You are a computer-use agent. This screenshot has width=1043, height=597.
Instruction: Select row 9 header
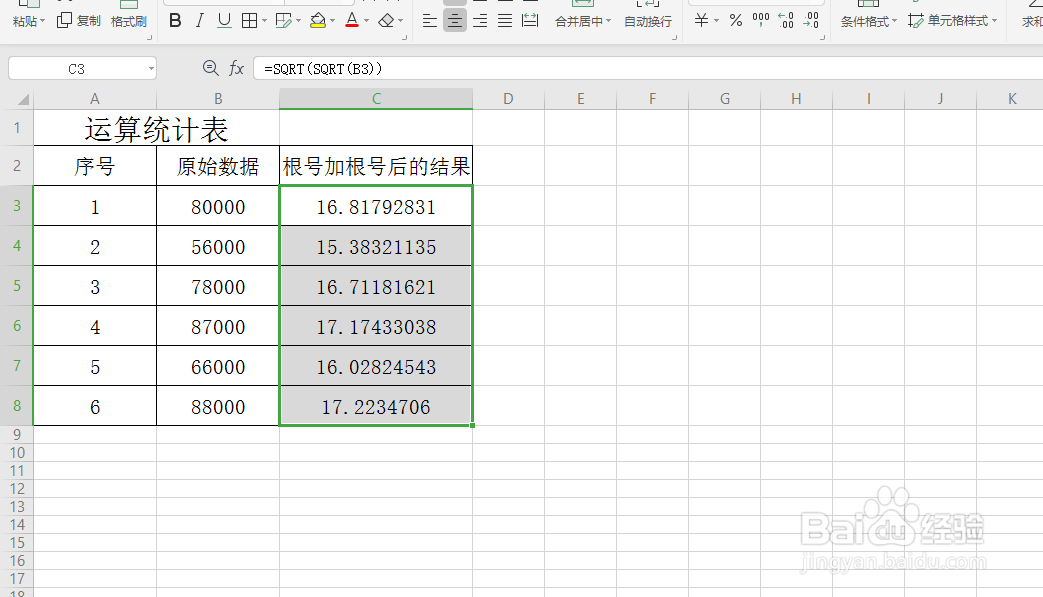pos(17,435)
